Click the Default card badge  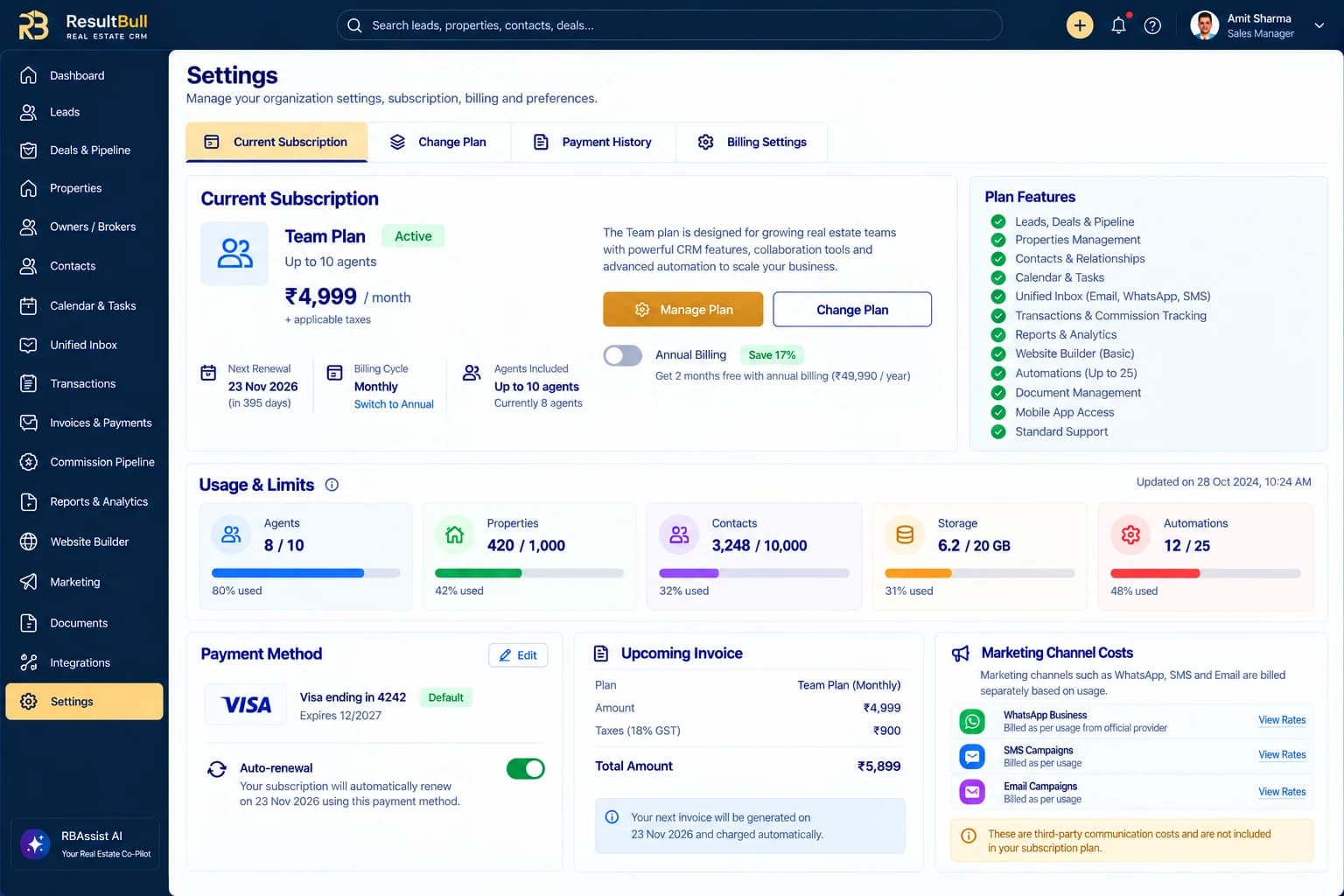tap(445, 697)
